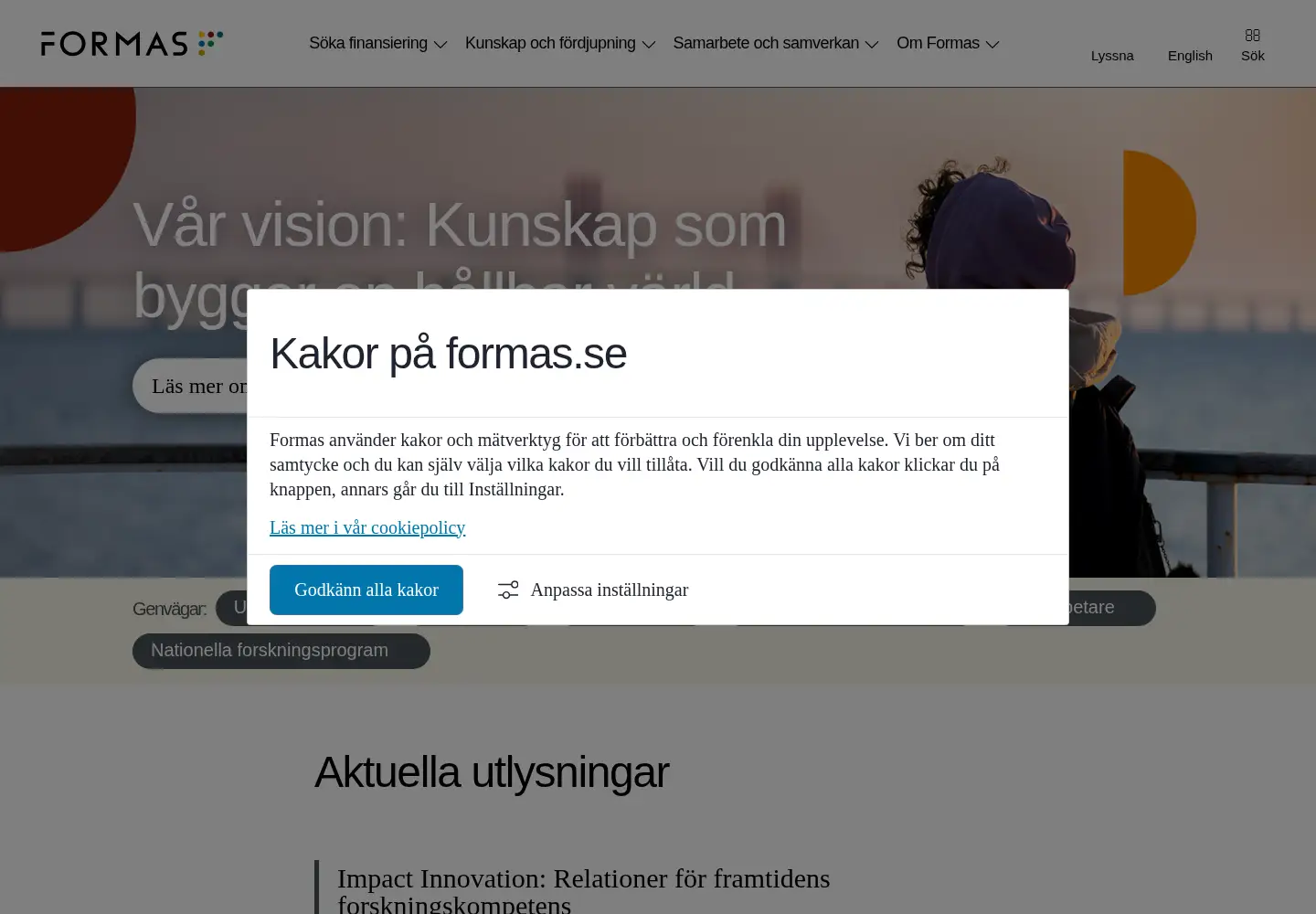Accept cookies with Godkänn alla kakor

366,590
